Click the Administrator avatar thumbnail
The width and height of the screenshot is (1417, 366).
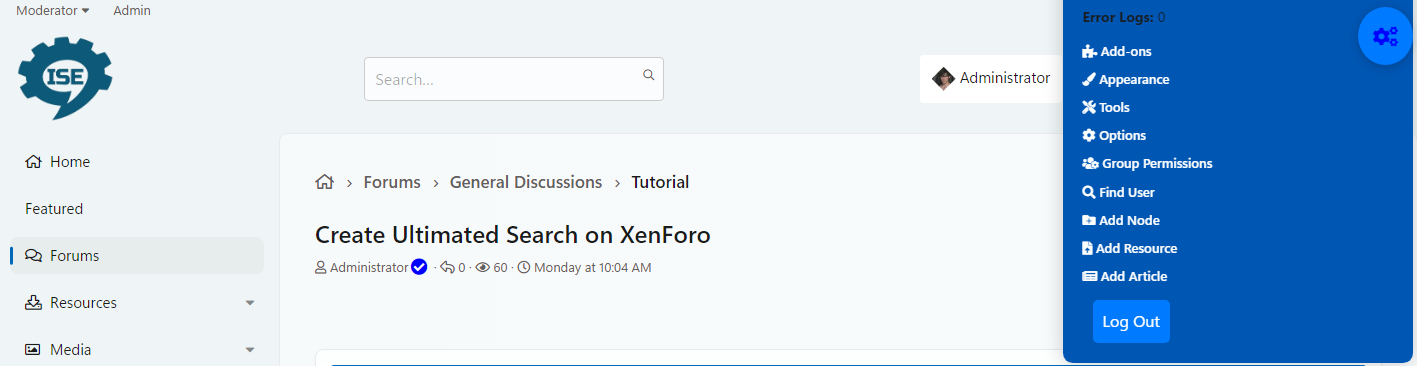pos(943,78)
